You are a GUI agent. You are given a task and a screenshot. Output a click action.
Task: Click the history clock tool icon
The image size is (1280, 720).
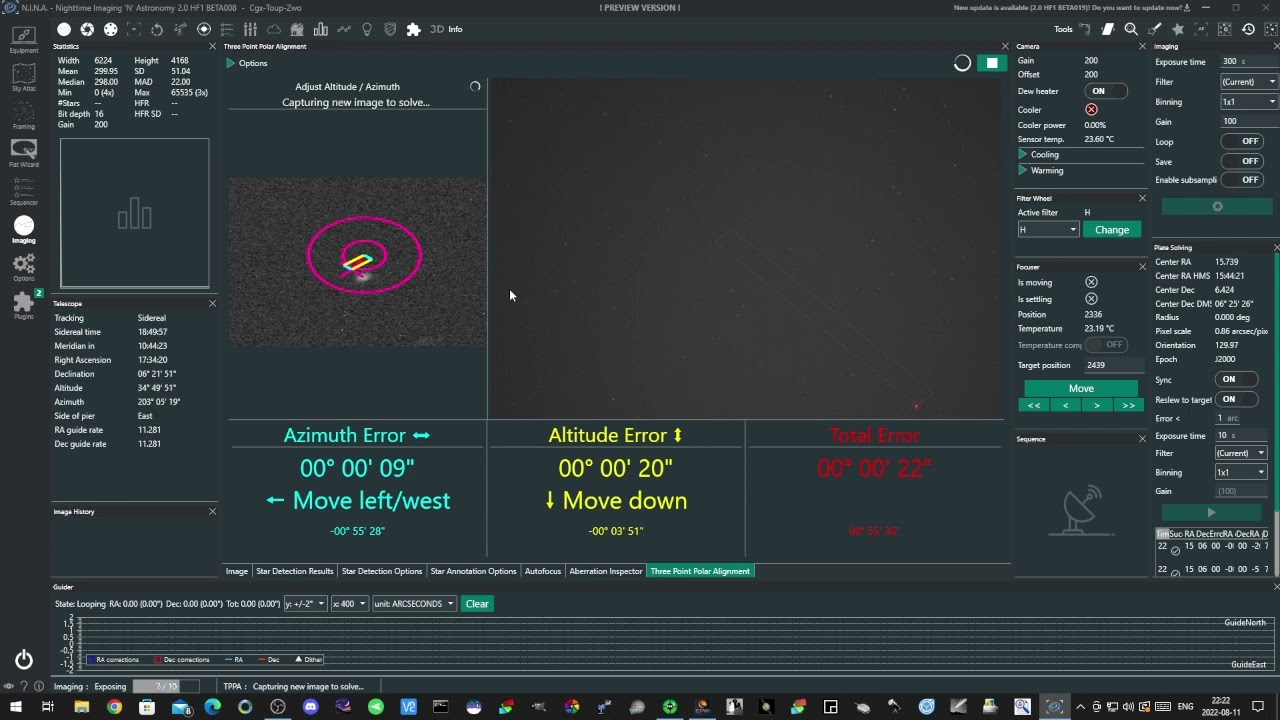[1248, 29]
